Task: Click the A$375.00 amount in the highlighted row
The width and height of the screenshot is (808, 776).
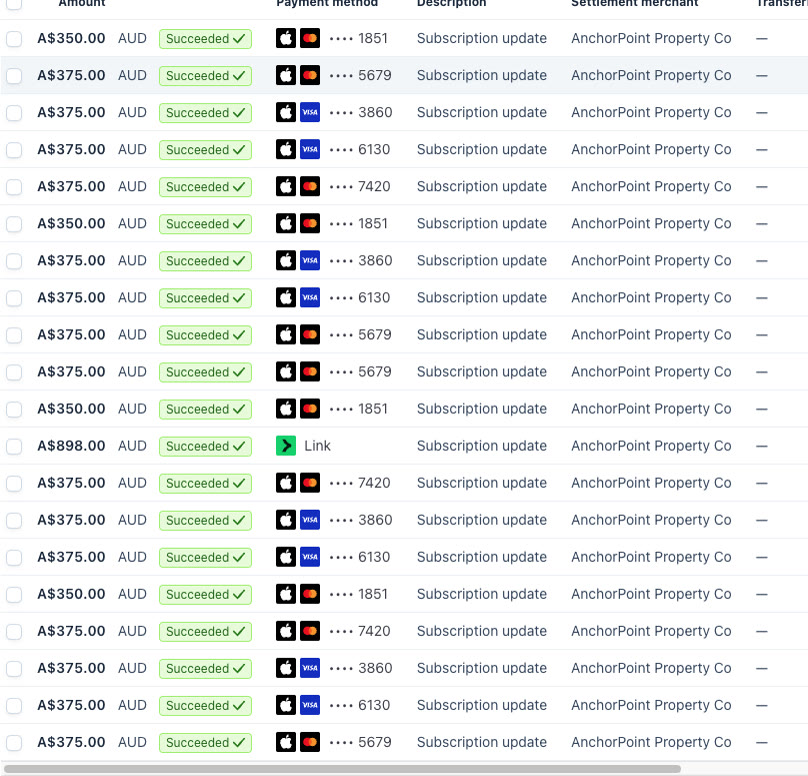Action: [x=71, y=75]
